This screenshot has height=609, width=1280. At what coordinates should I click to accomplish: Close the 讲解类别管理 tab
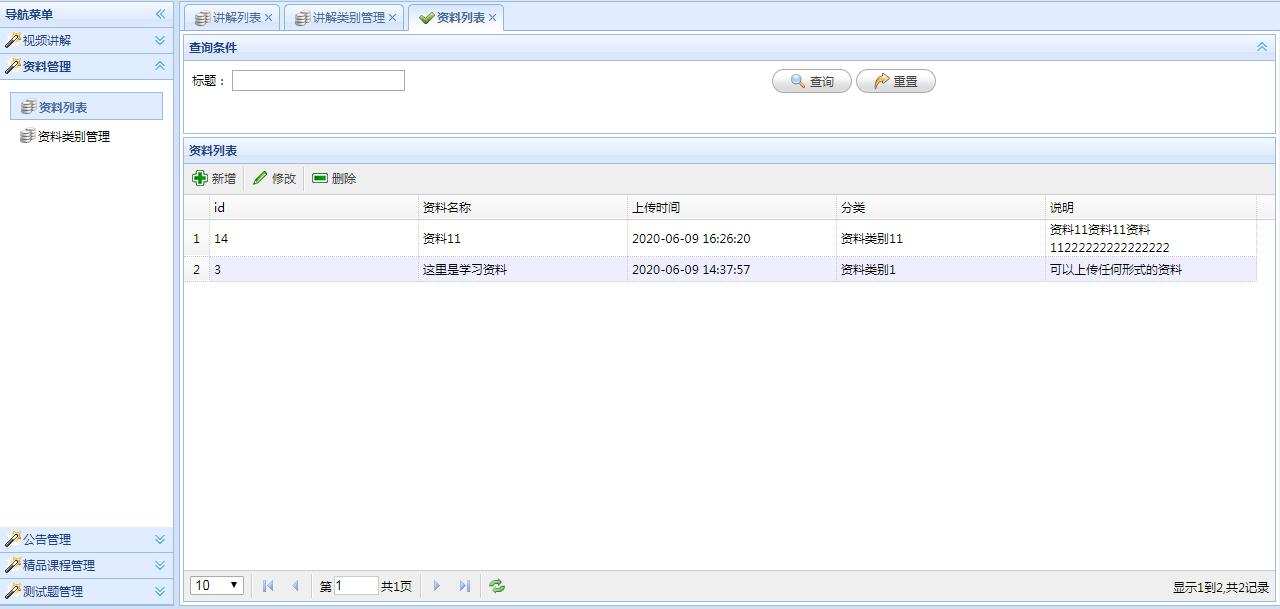point(392,18)
